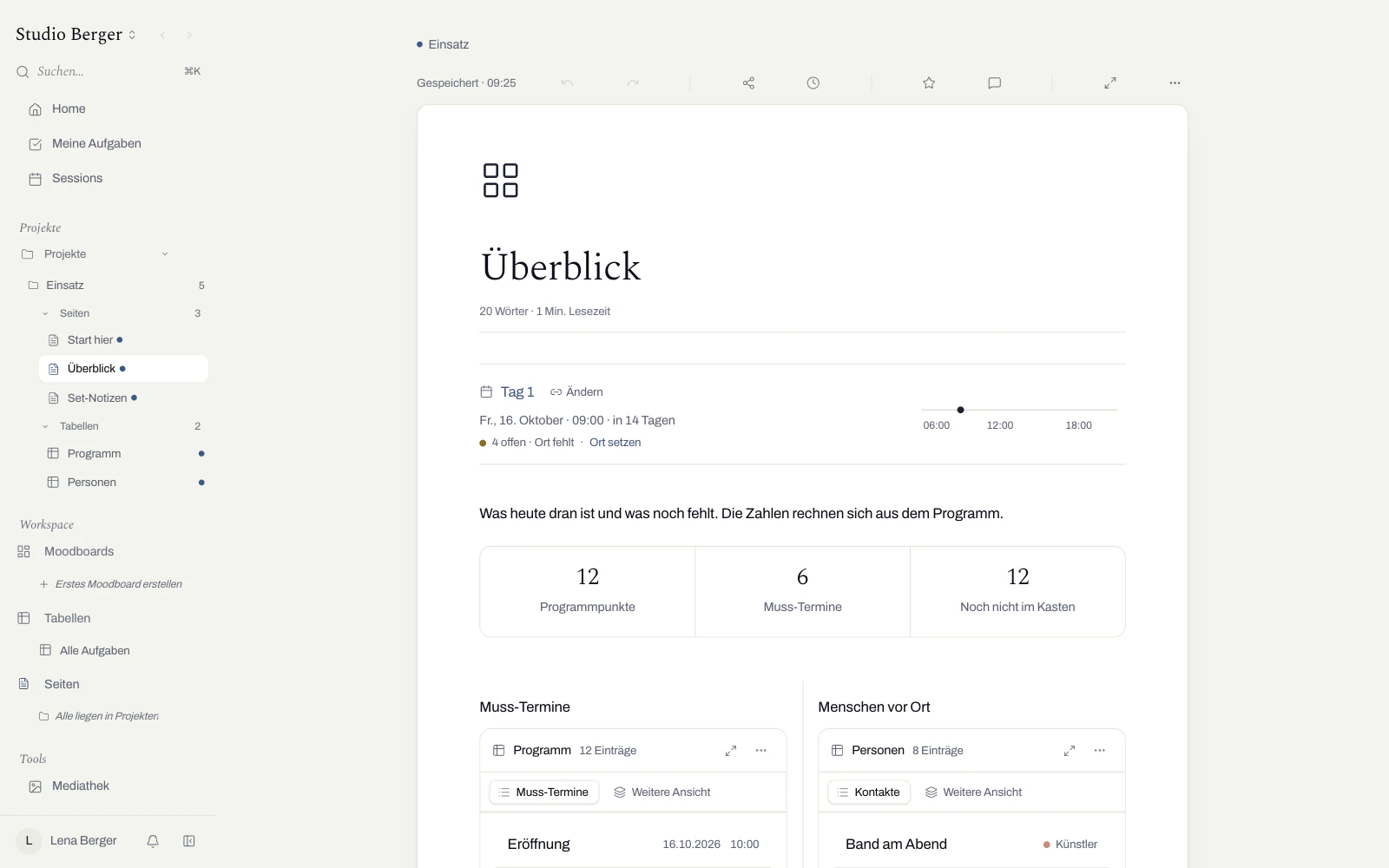Open the Studio Berger workspace switcher

point(76,35)
